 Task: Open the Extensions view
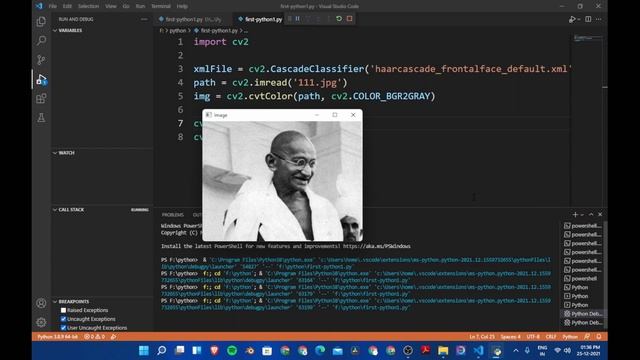41,98
